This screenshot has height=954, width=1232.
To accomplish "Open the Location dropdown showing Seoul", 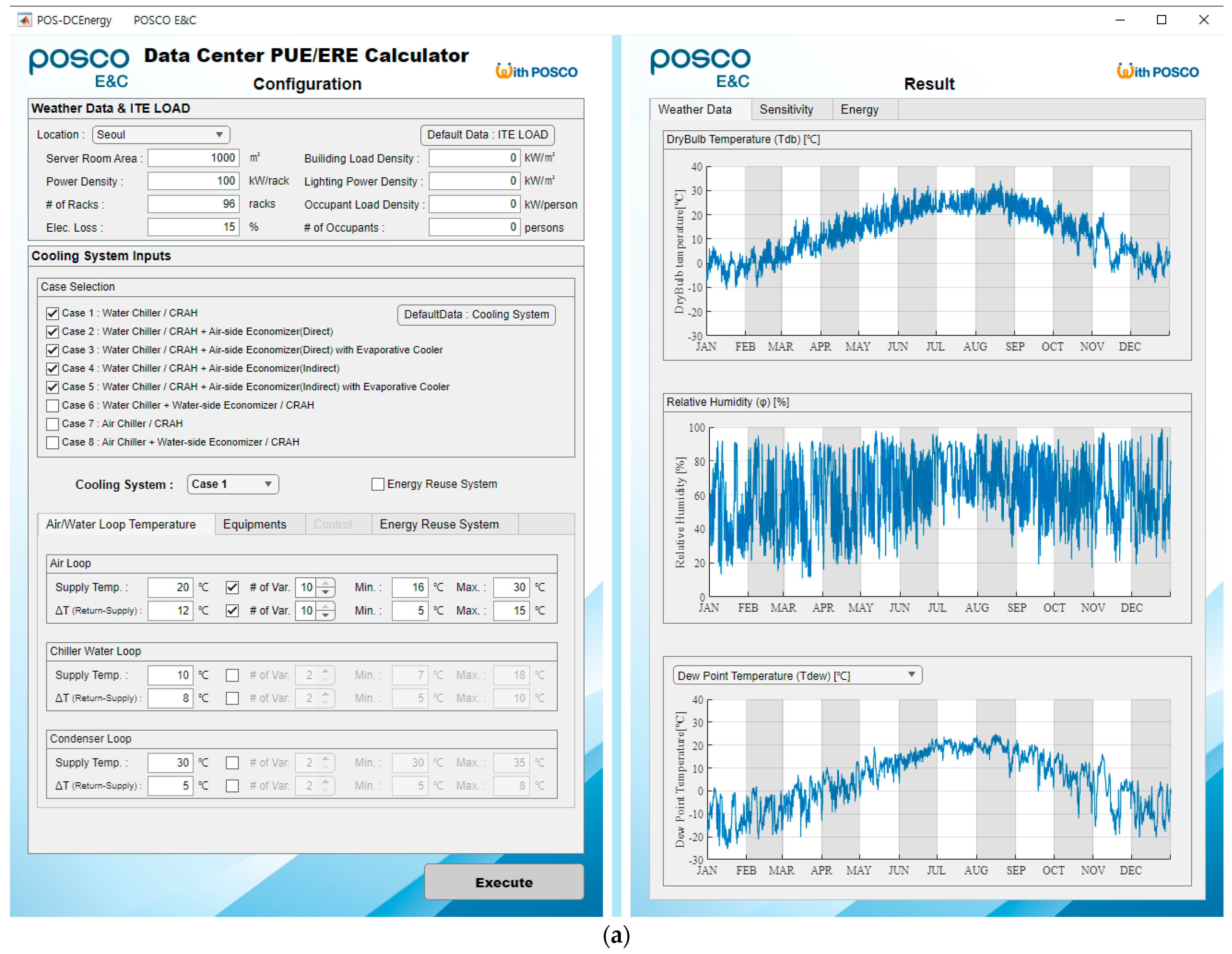I will [161, 135].
